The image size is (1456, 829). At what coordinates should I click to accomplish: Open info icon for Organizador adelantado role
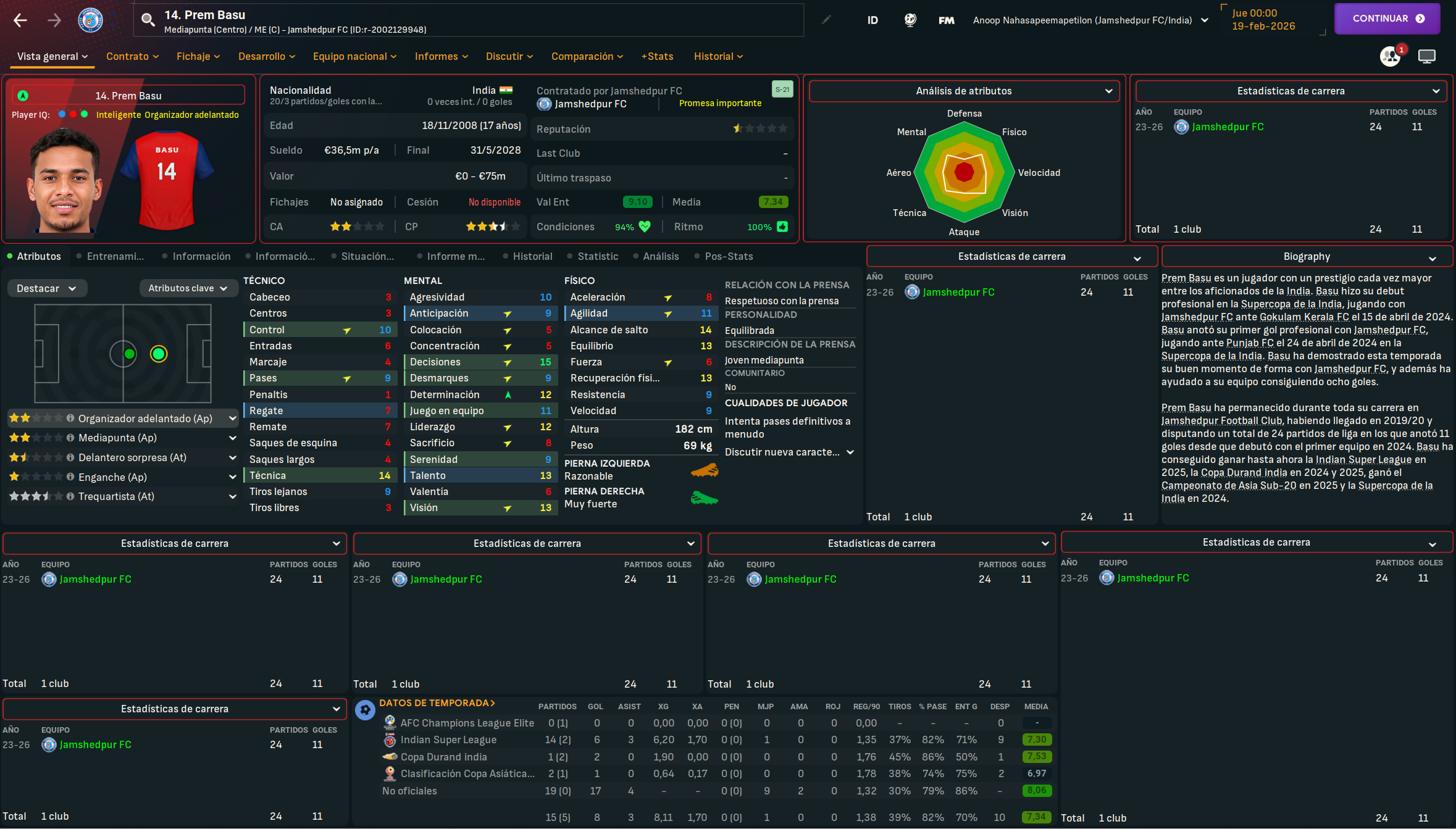tap(70, 419)
